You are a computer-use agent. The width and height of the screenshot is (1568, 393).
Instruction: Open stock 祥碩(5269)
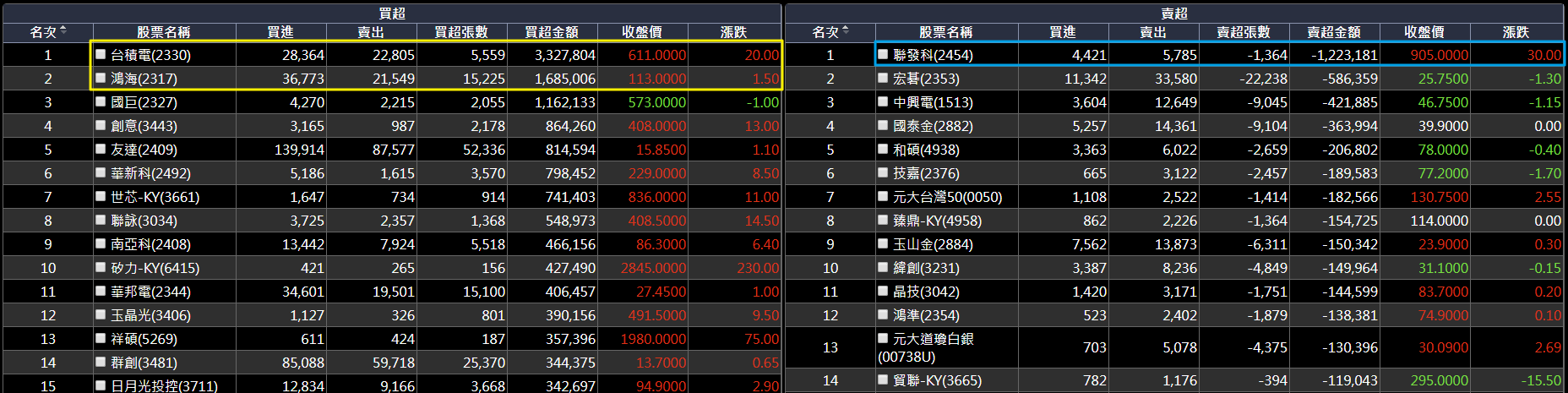(x=144, y=339)
